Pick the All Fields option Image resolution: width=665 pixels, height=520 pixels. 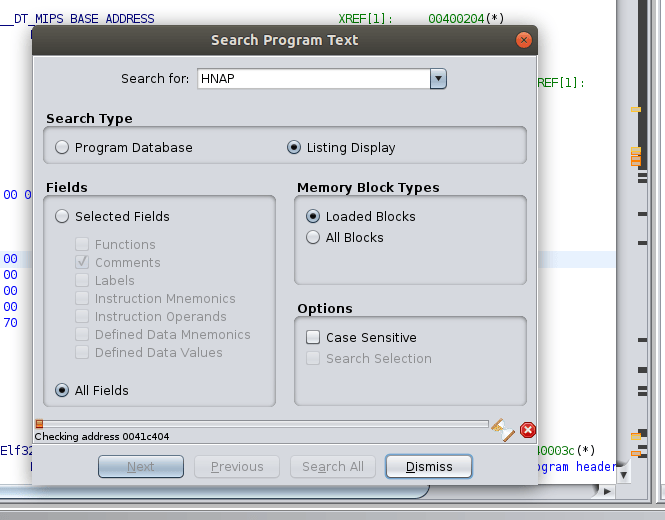63,390
